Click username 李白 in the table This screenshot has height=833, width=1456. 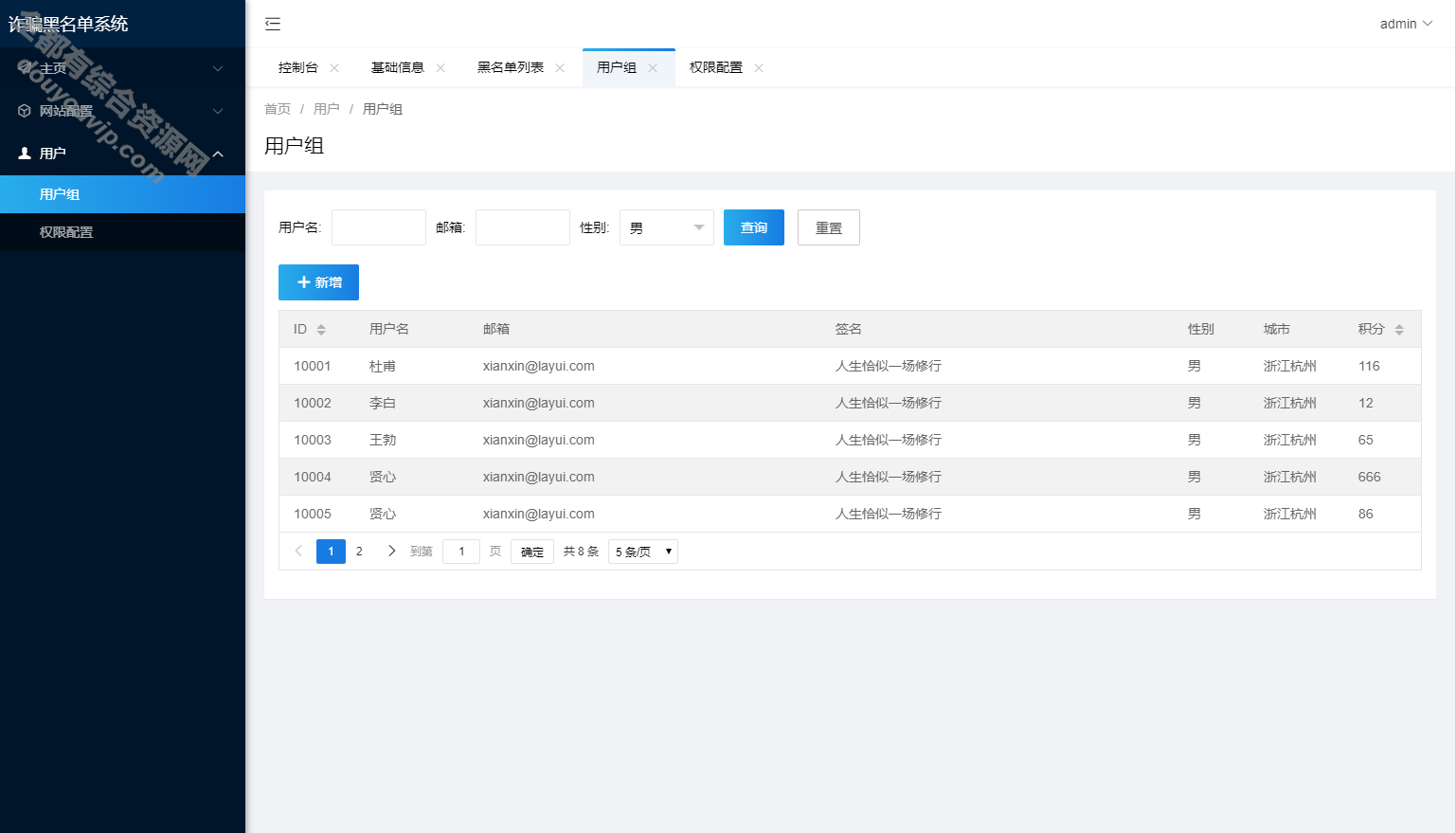383,403
